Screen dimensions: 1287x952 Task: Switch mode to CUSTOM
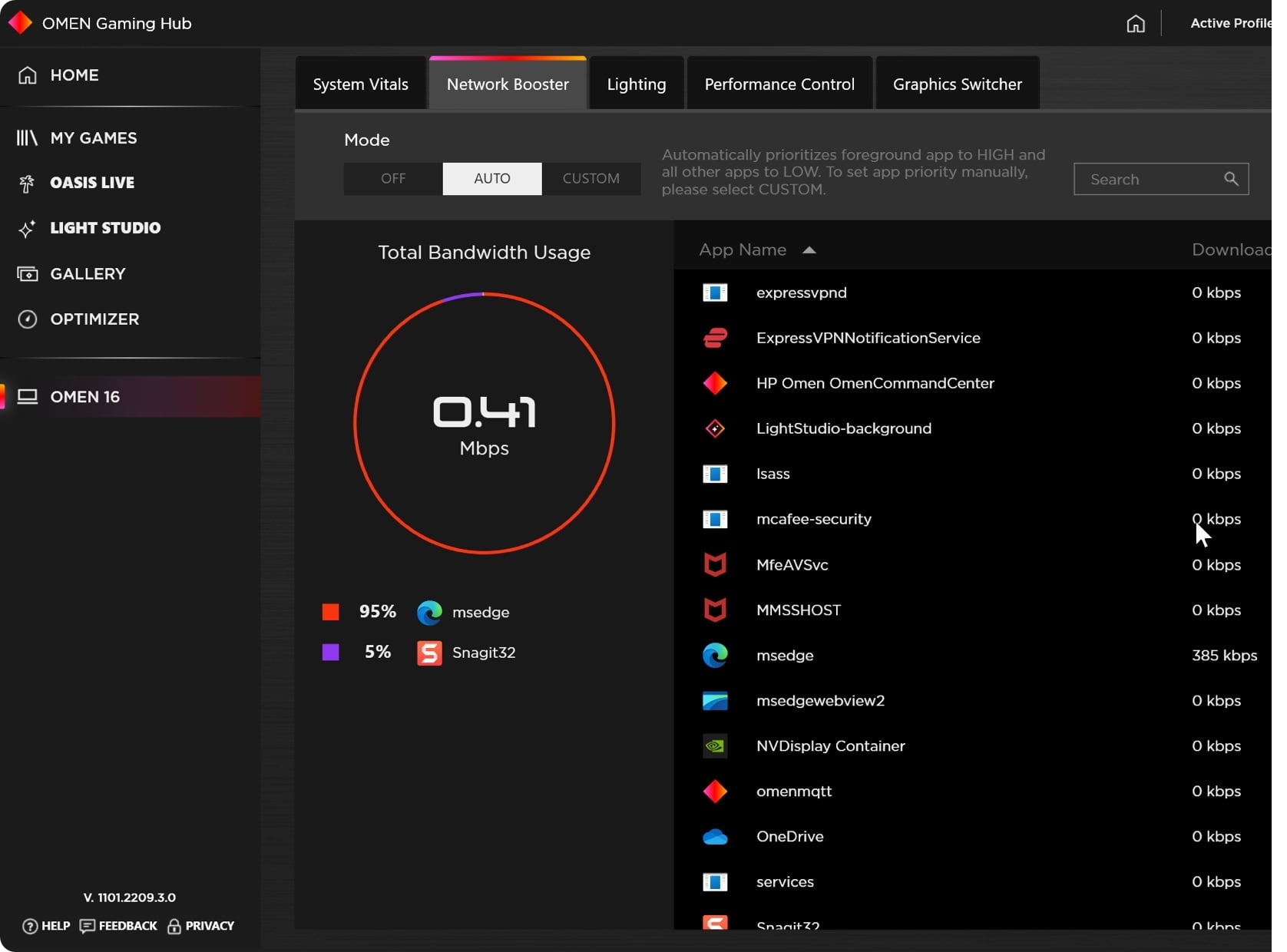pyautogui.click(x=591, y=178)
